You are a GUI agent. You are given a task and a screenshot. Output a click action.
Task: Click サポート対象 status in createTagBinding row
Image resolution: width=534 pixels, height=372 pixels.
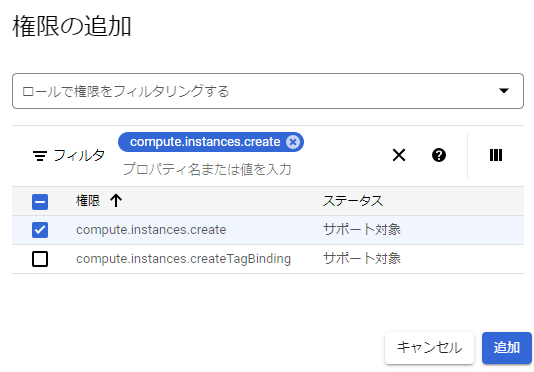pyautogui.click(x=362, y=258)
